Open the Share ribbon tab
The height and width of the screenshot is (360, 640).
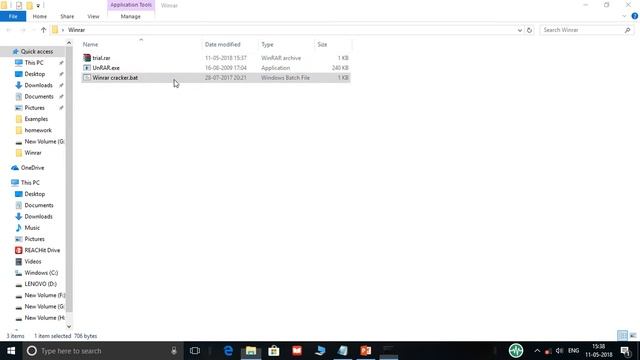click(67, 16)
